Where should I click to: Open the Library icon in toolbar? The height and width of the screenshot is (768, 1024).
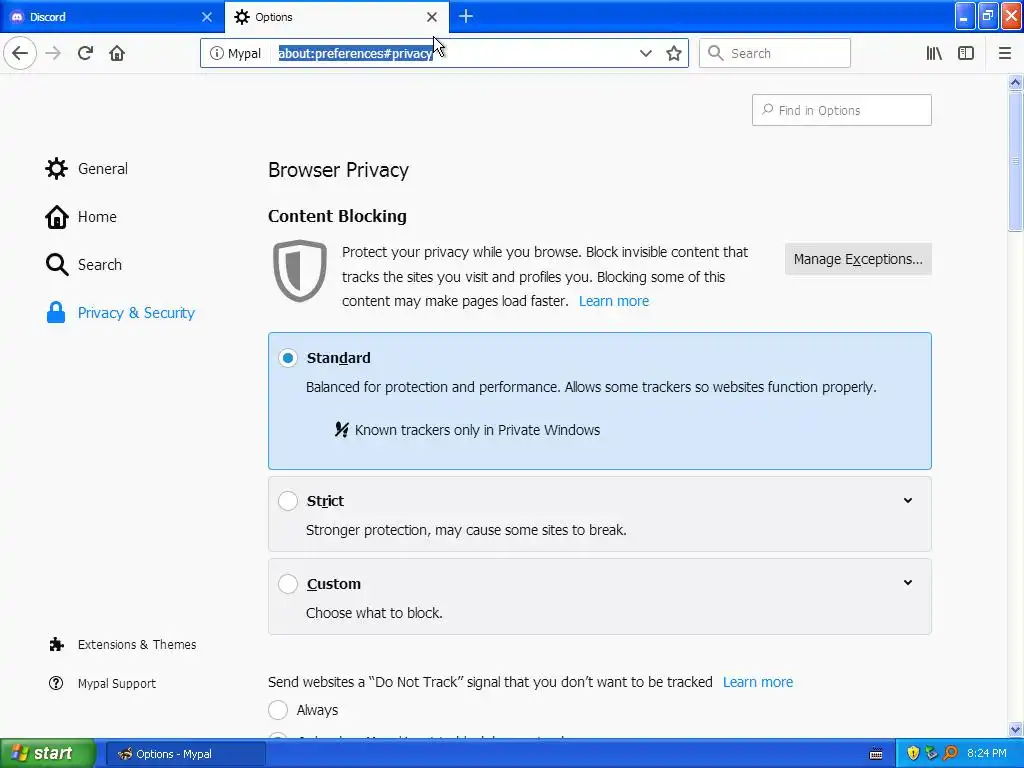[x=934, y=53]
